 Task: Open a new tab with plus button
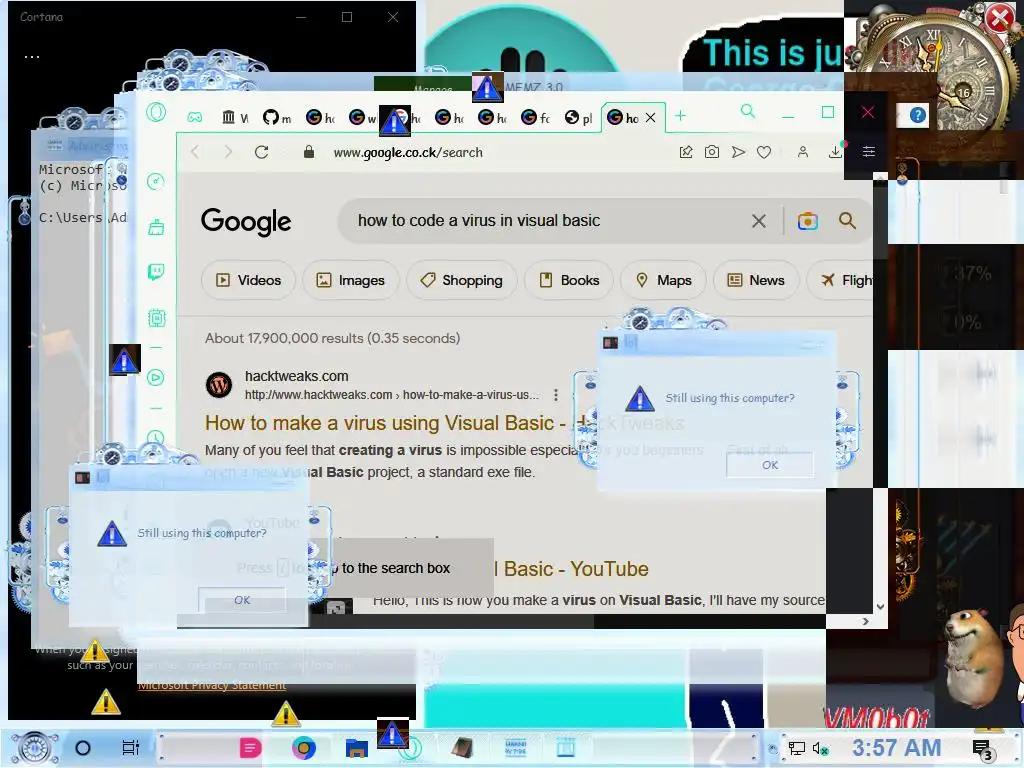tap(680, 116)
